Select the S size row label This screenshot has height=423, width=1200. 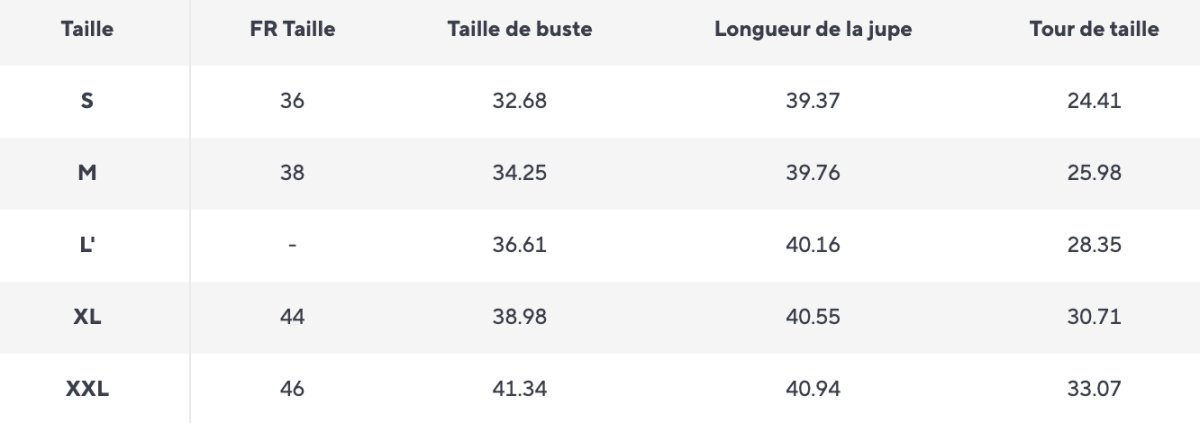pyautogui.click(x=87, y=101)
